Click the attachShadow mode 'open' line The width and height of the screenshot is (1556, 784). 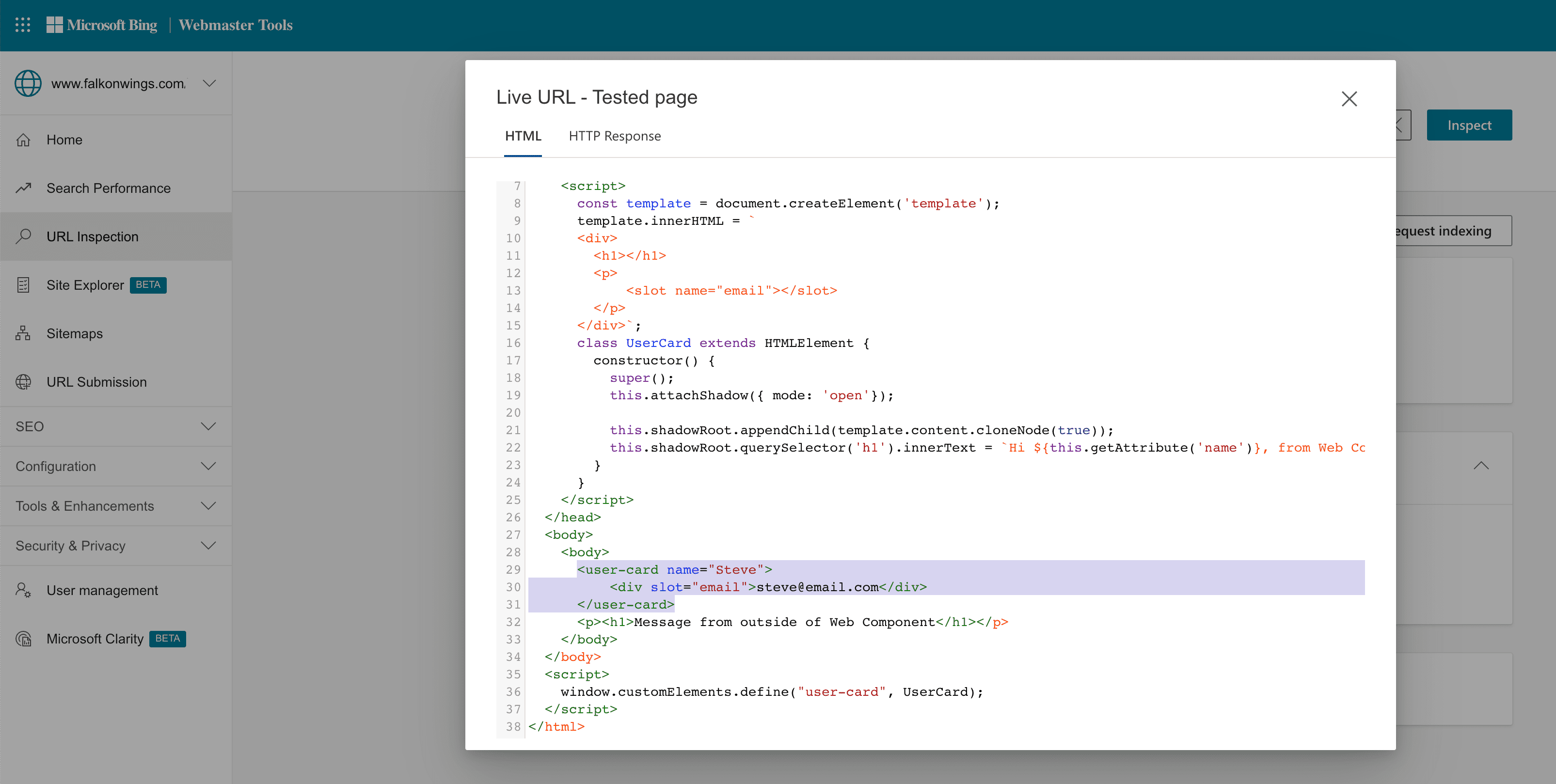pos(751,395)
